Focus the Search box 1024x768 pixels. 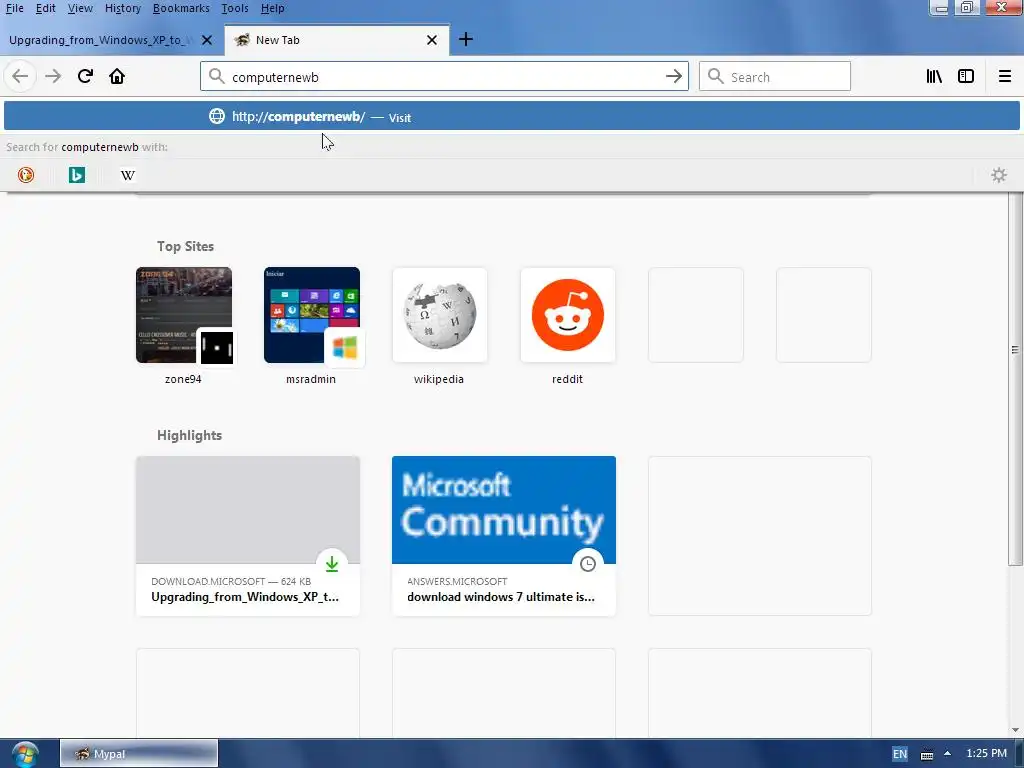pyautogui.click(x=775, y=76)
